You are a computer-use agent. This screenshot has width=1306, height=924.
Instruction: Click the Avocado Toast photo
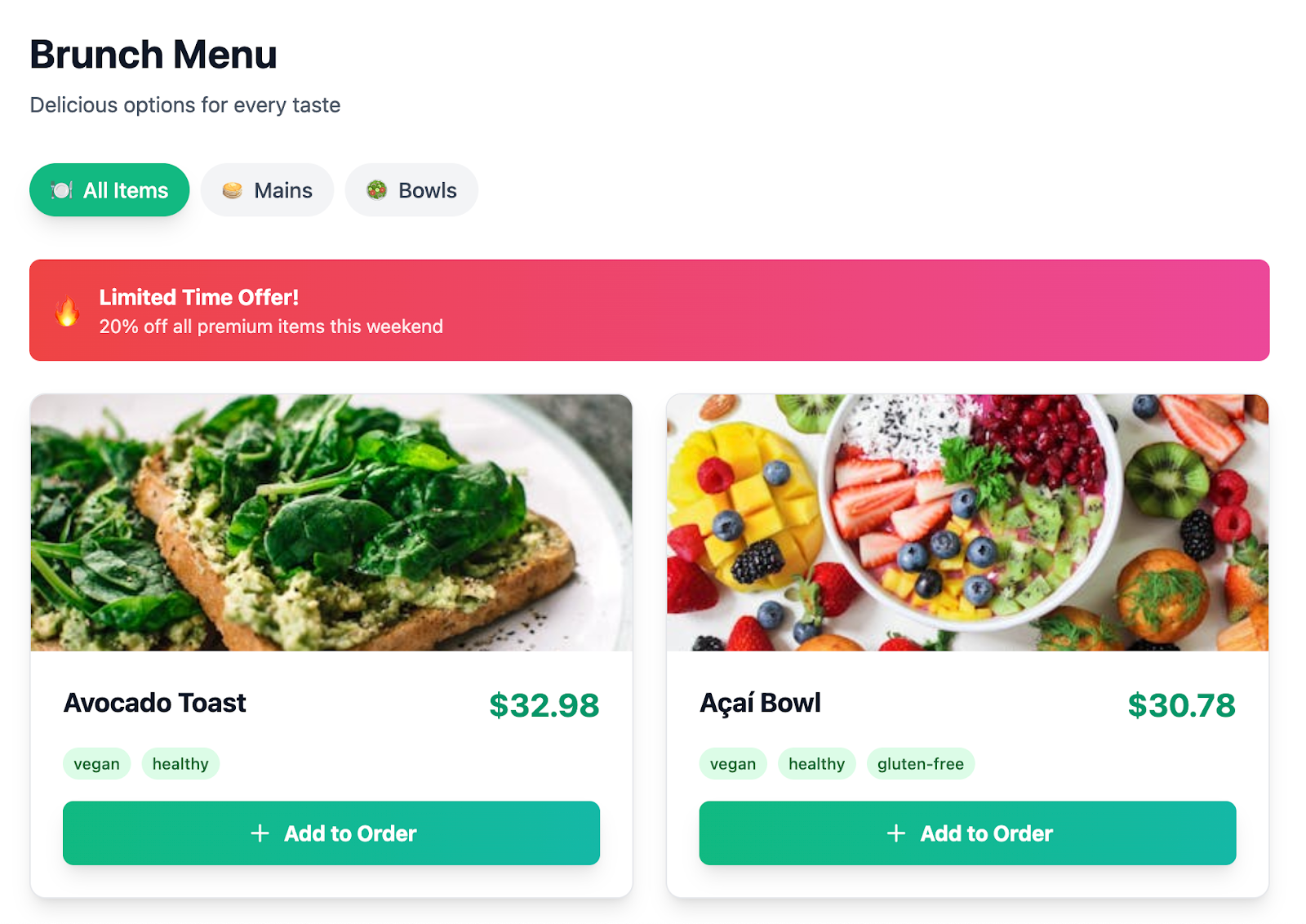point(331,523)
